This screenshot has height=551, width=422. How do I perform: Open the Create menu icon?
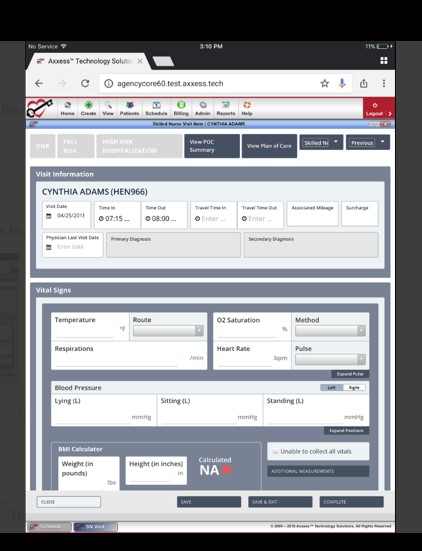(88, 105)
